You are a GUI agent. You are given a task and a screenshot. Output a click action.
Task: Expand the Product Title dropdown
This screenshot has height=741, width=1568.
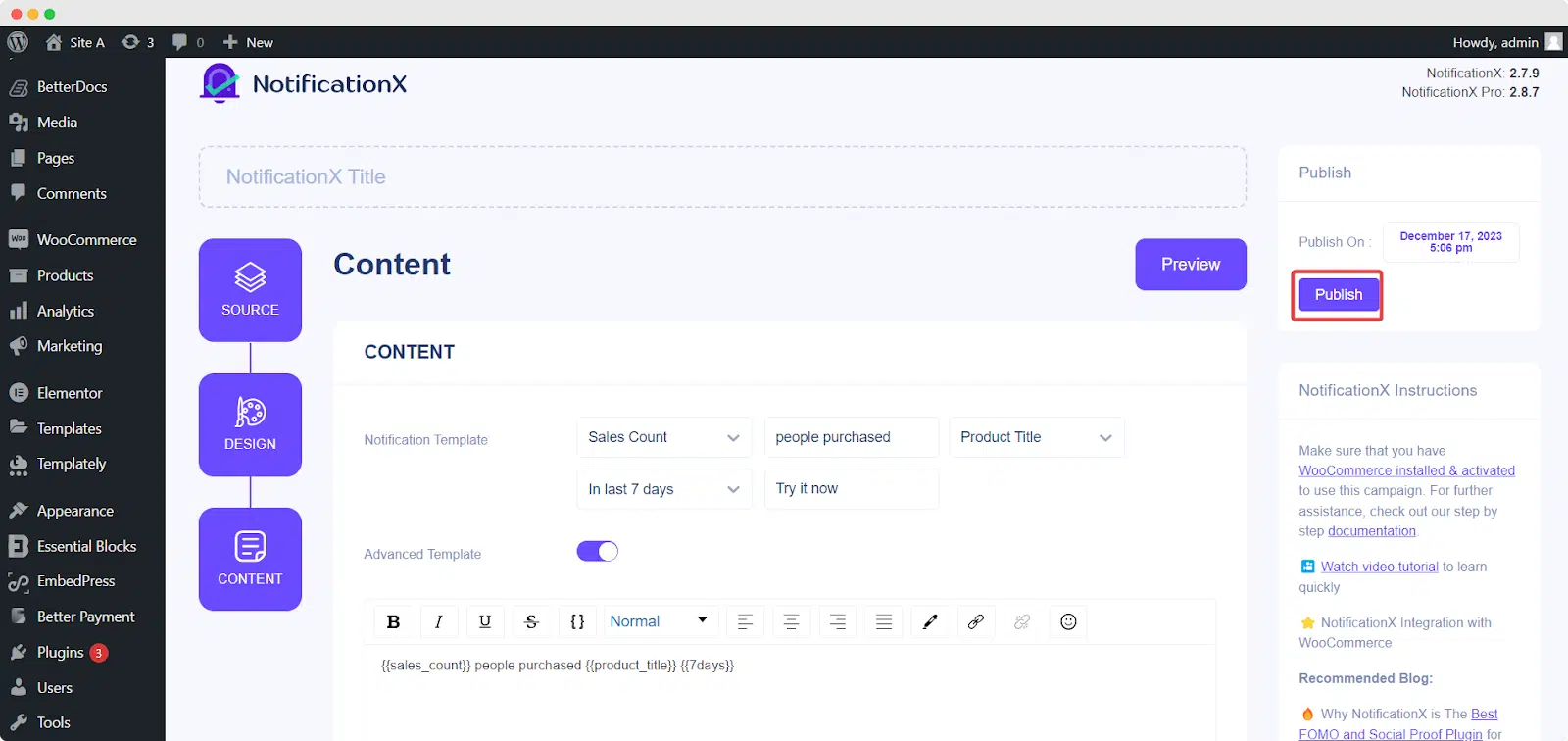click(x=1037, y=437)
